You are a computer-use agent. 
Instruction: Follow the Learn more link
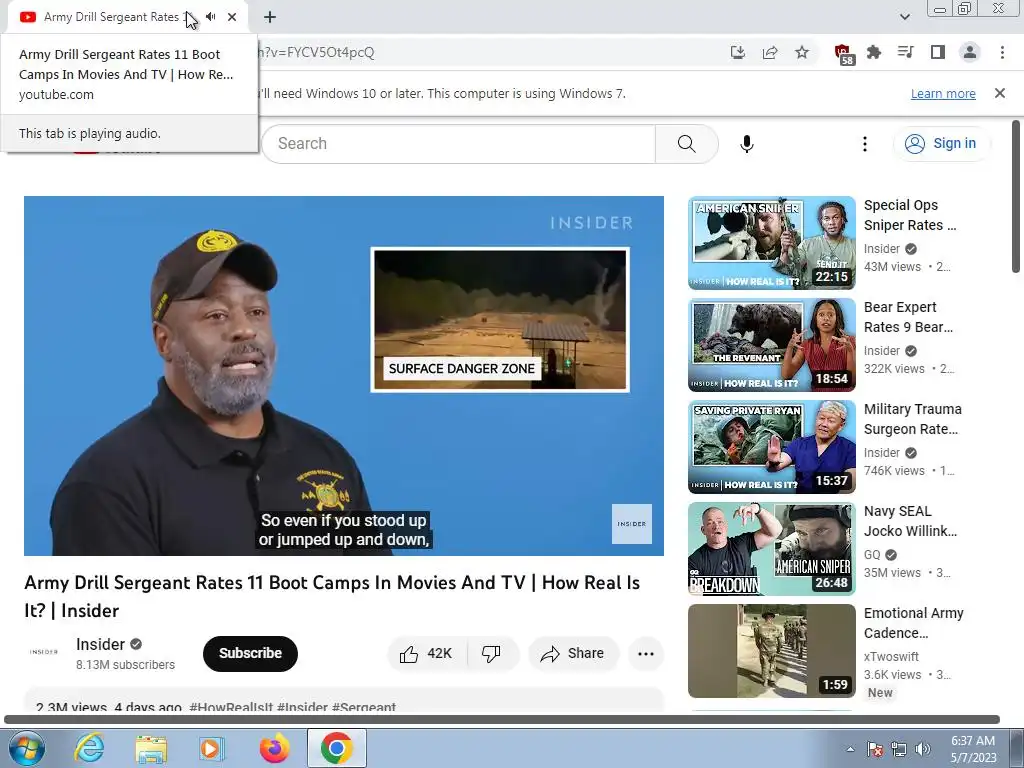tap(943, 93)
